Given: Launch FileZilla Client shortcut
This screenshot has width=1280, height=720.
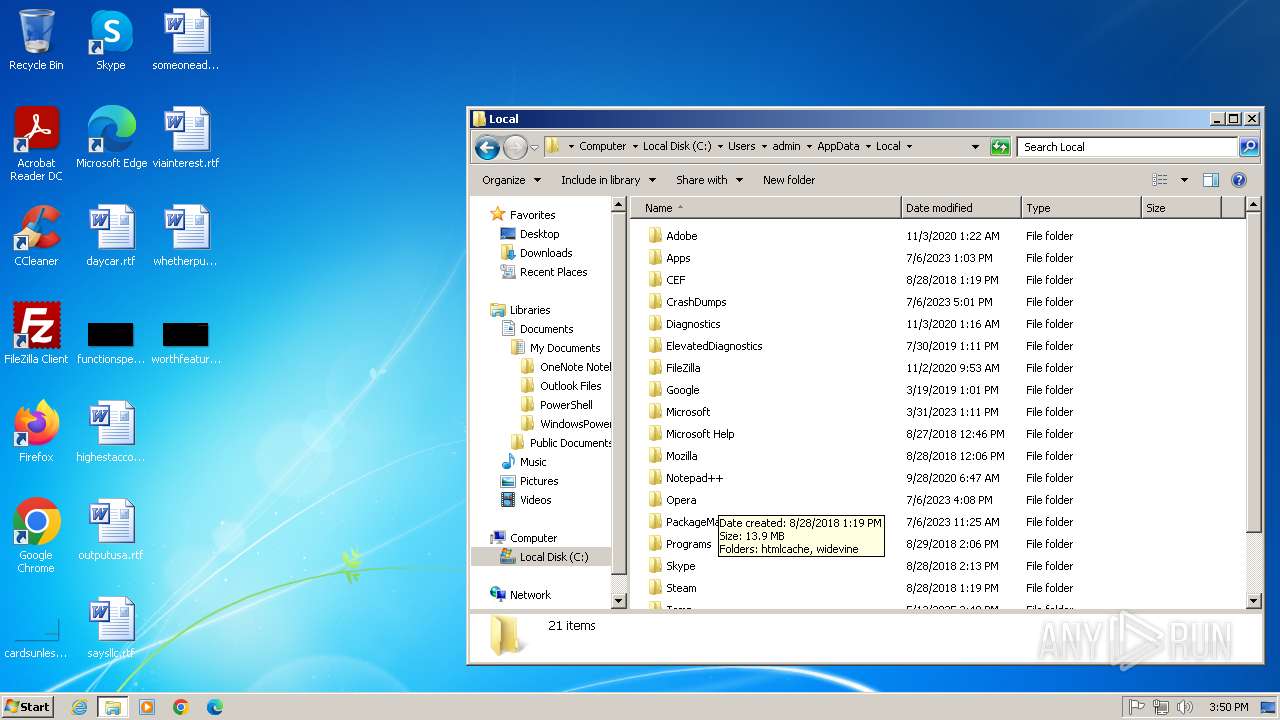Looking at the screenshot, I should point(36,334).
